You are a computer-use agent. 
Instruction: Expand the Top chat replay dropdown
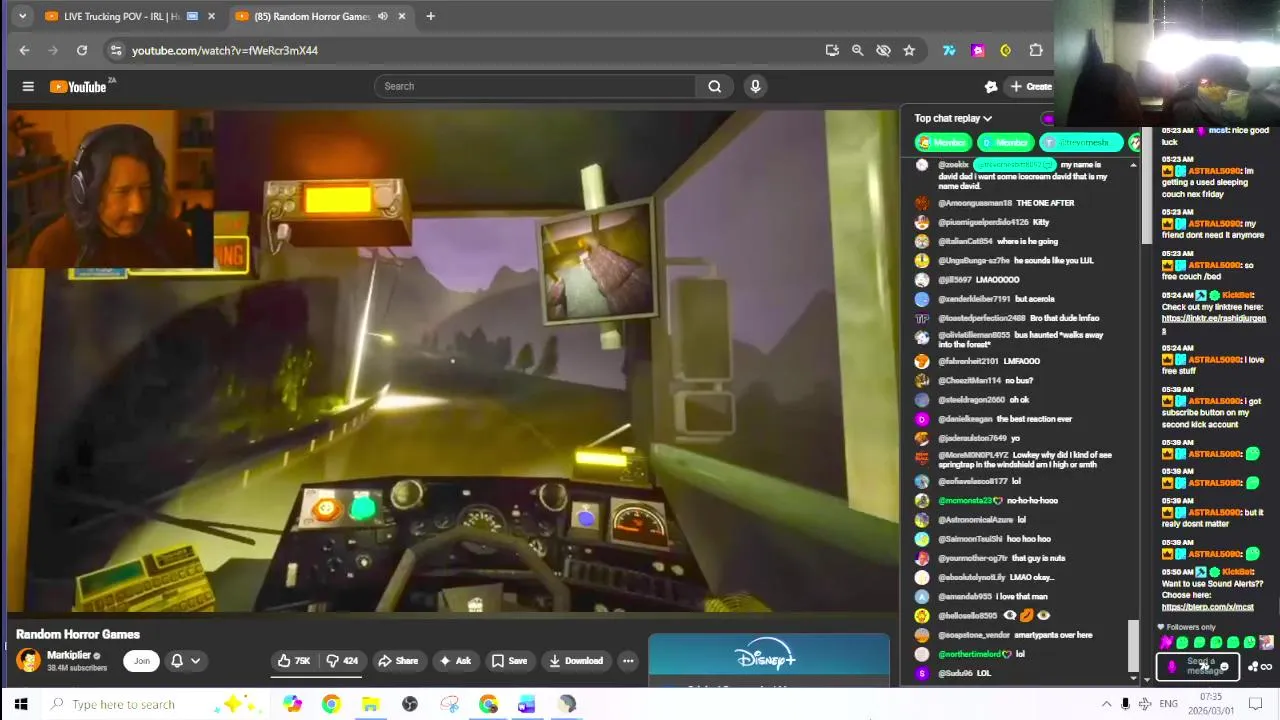(953, 118)
